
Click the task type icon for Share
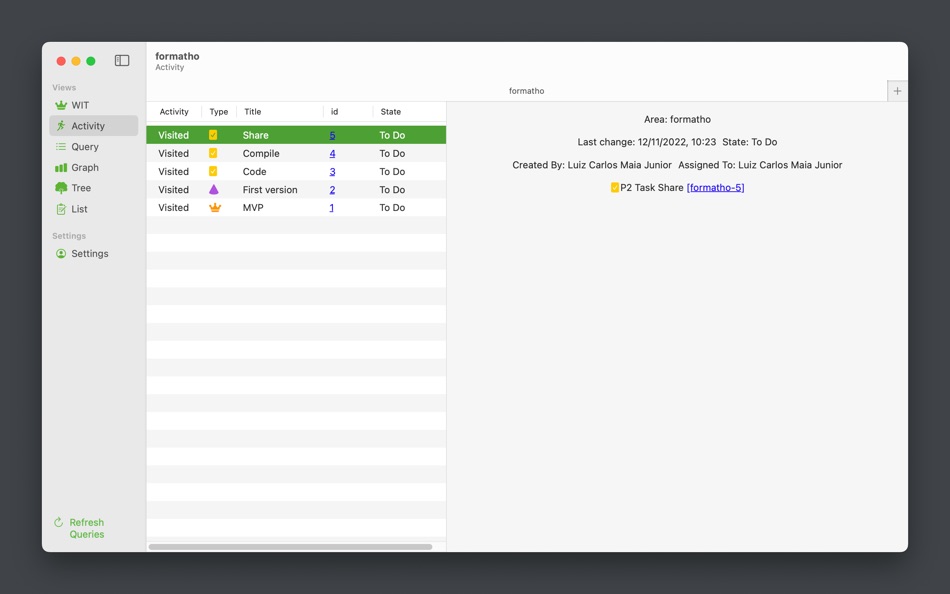tap(213, 135)
